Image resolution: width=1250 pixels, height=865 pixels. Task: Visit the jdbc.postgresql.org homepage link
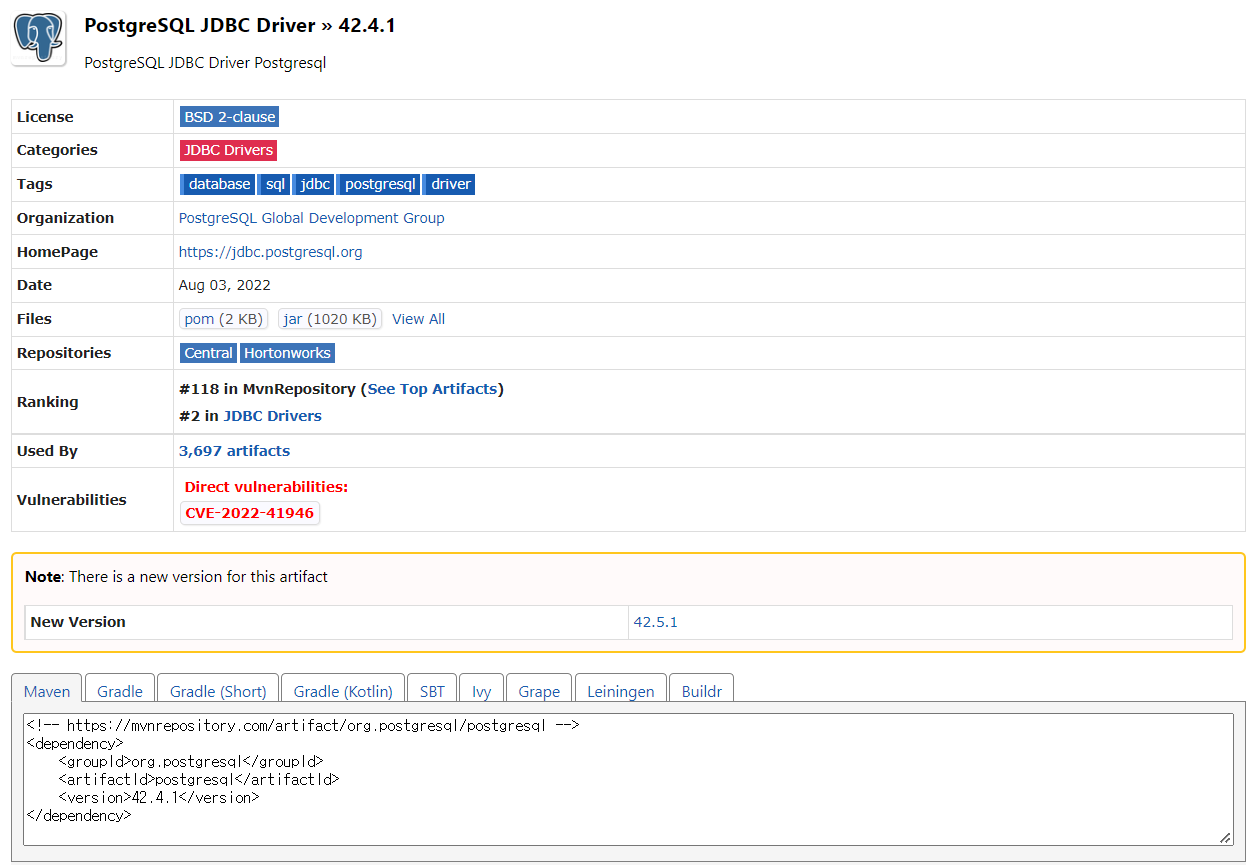tap(270, 252)
